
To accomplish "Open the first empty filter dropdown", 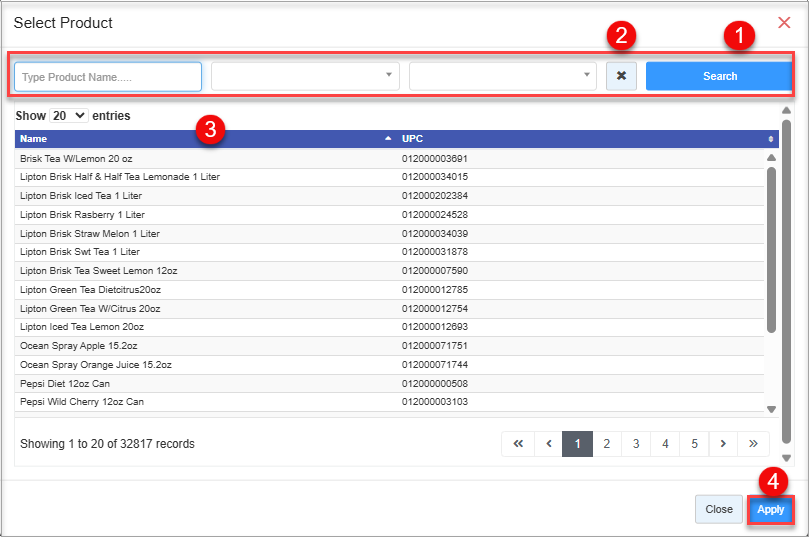I will coord(305,76).
